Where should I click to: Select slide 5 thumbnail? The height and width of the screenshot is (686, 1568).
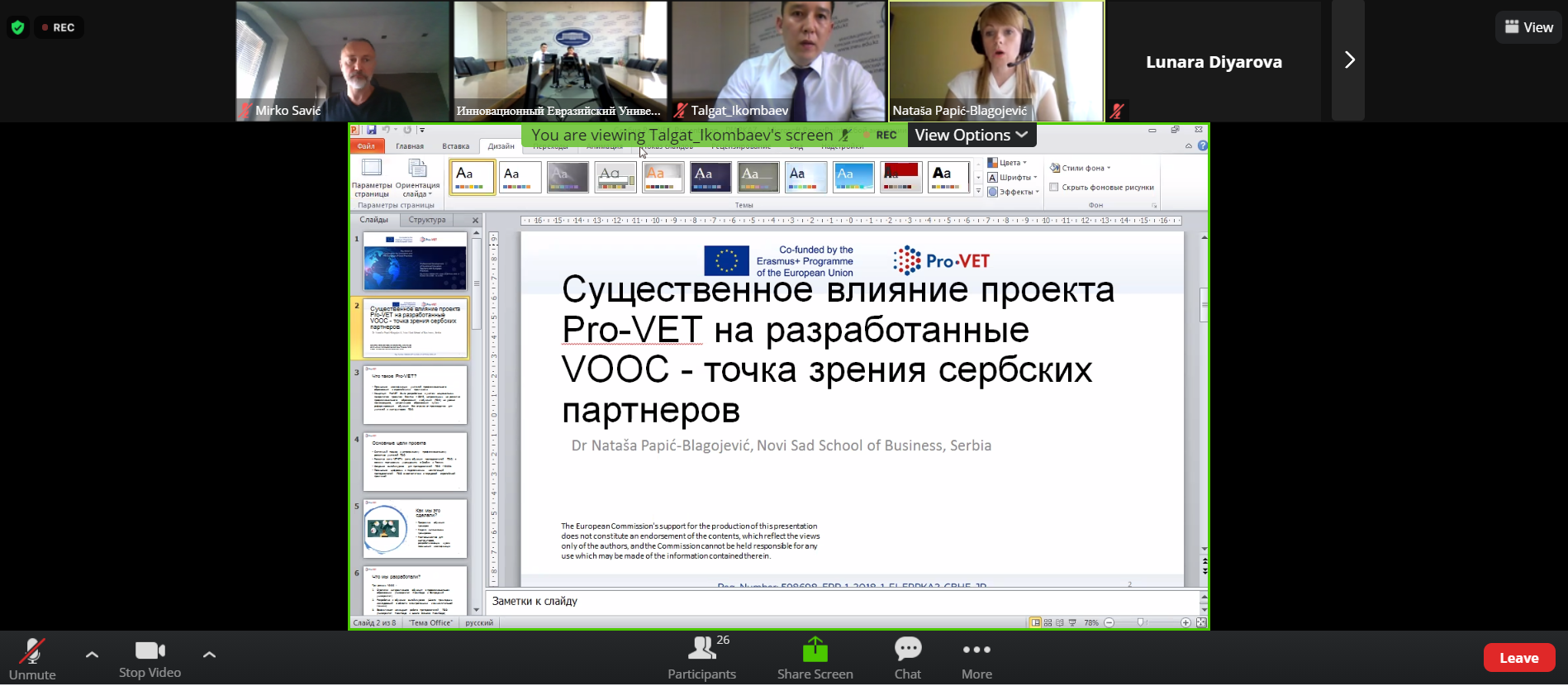click(415, 529)
